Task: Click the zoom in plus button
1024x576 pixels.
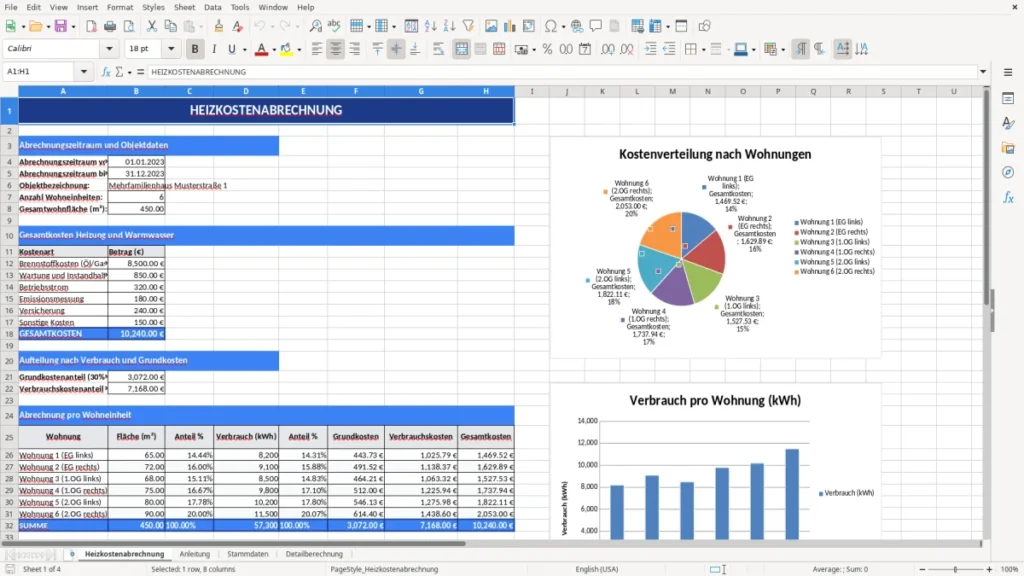Action: (x=989, y=569)
